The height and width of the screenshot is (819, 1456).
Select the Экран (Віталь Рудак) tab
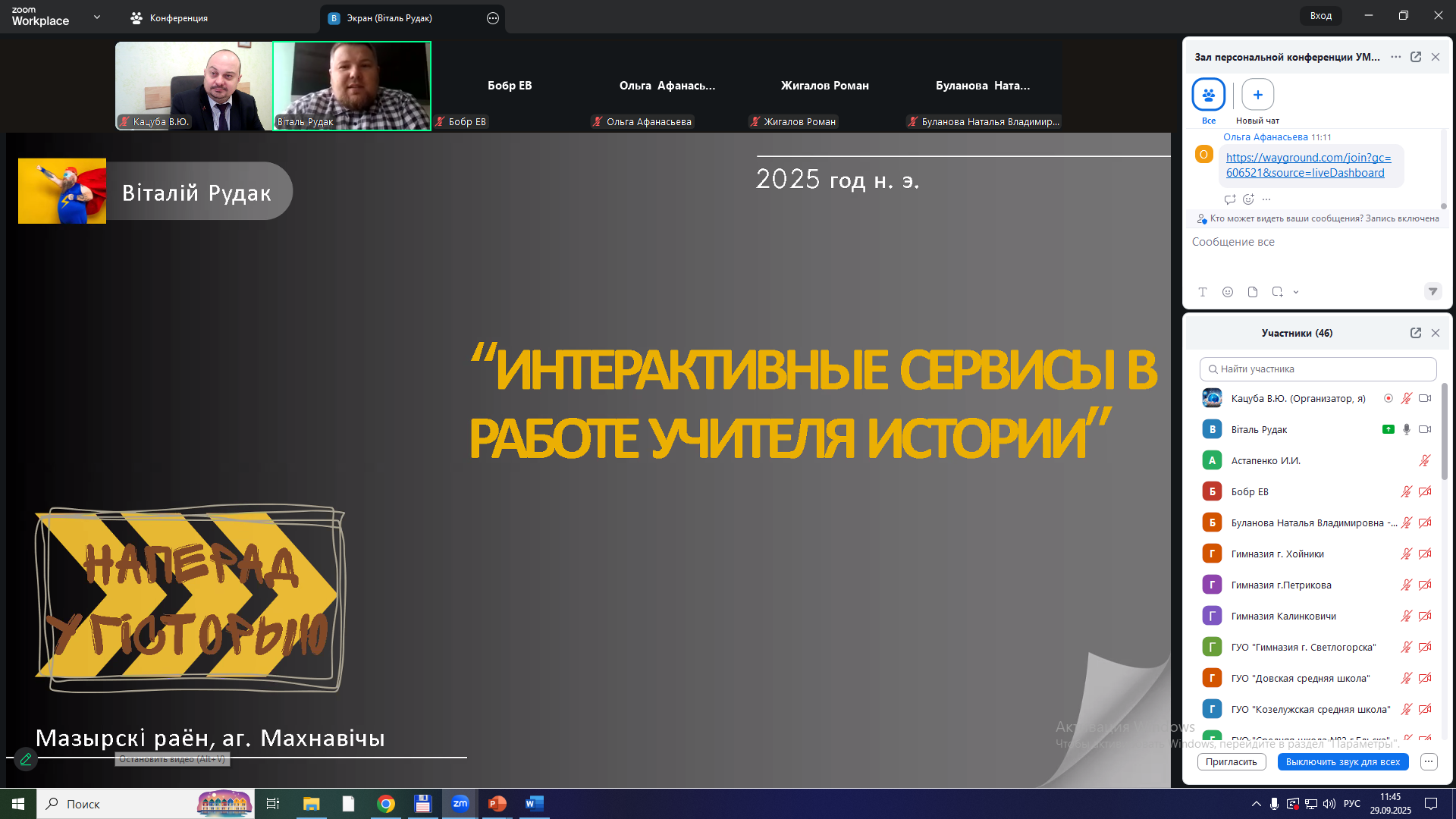point(389,17)
